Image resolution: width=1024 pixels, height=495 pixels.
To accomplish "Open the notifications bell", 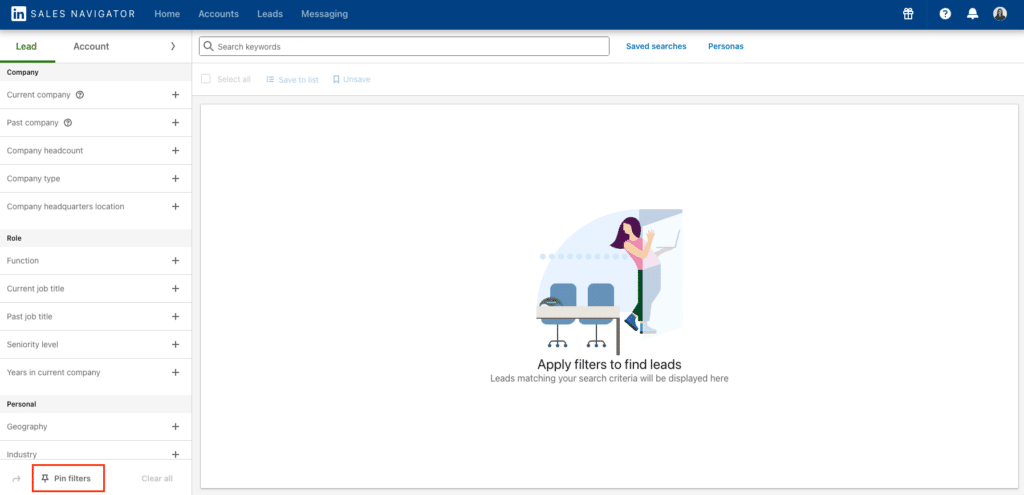I will pyautogui.click(x=973, y=14).
